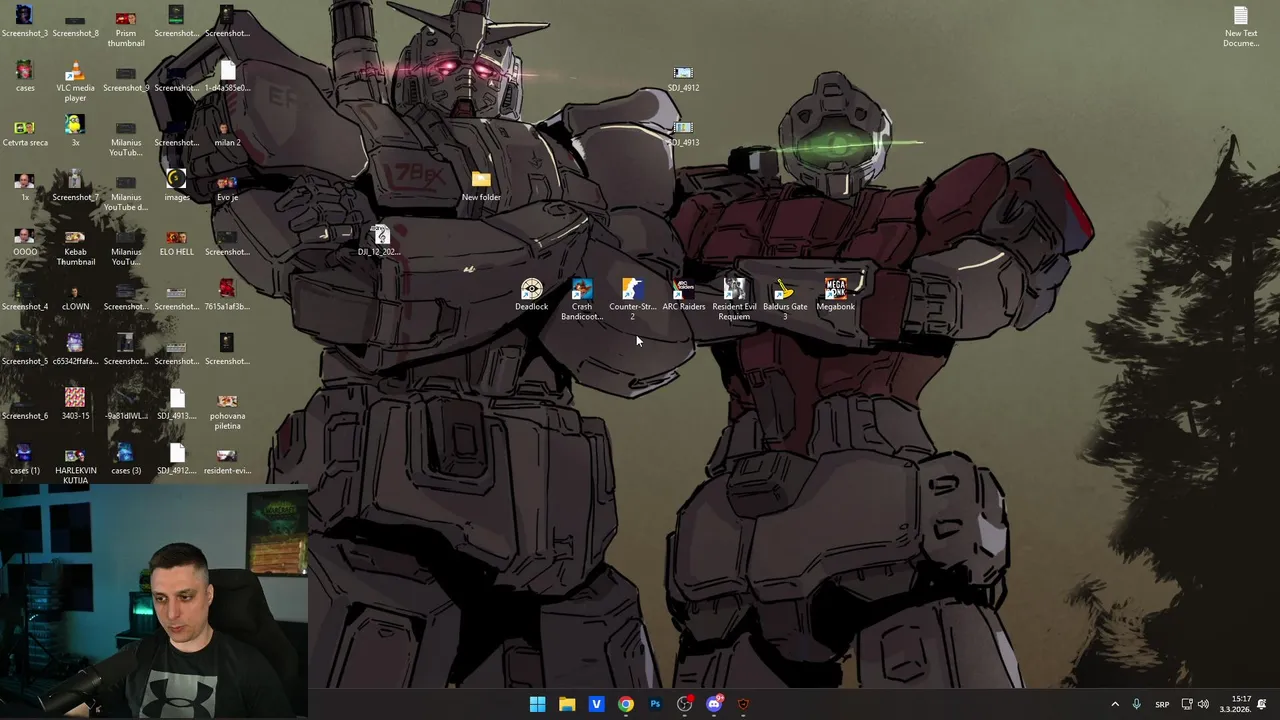Open Google Chrome from the taskbar
This screenshot has width=1280, height=720.
point(625,704)
